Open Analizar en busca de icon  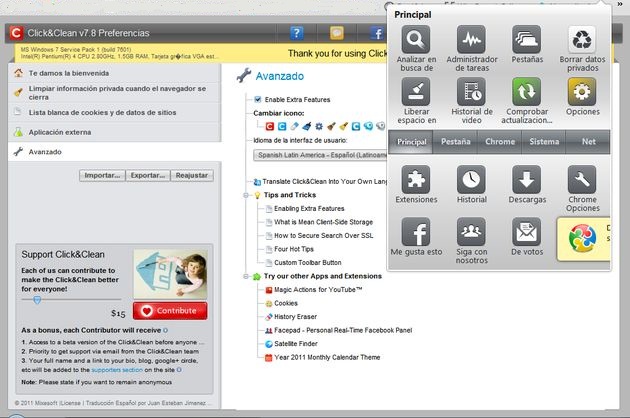point(416,39)
